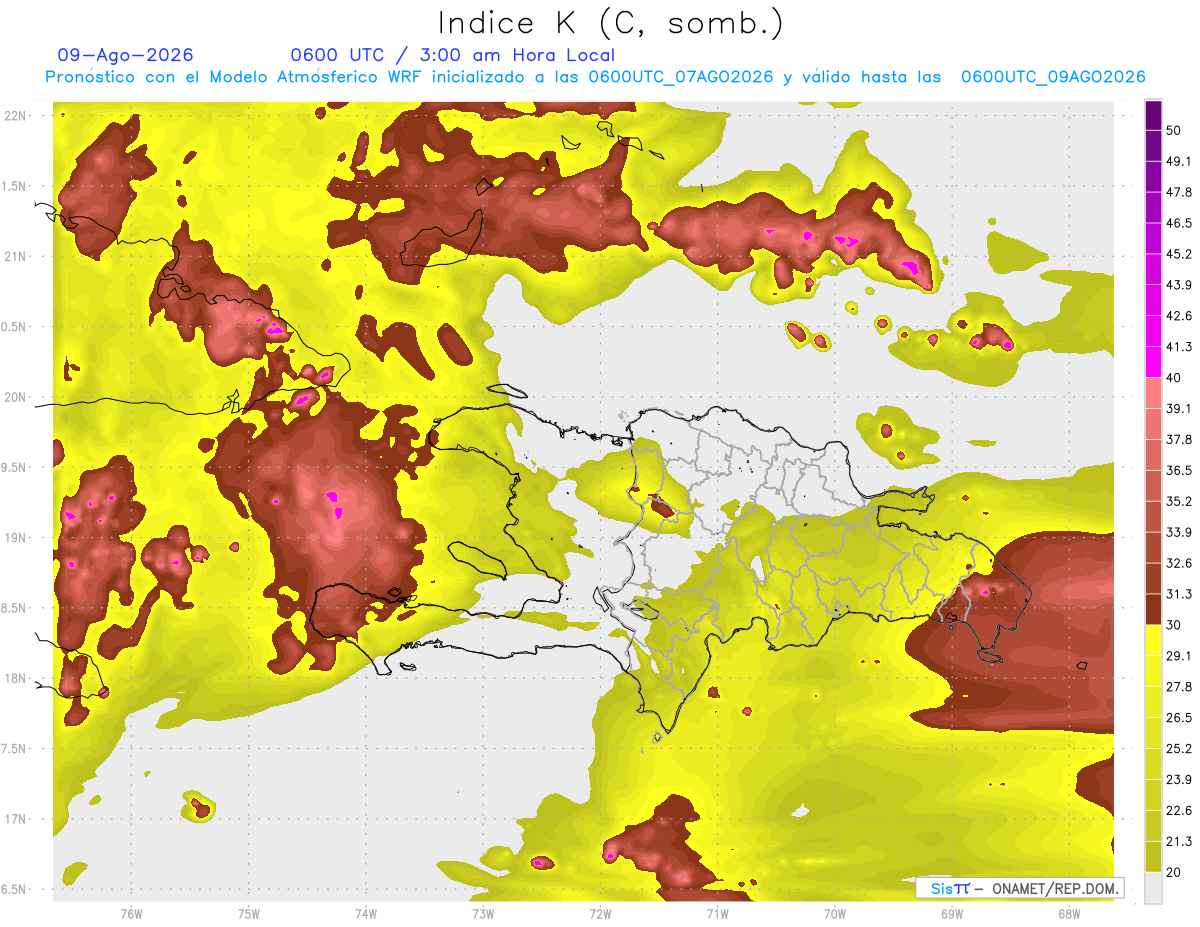This screenshot has height=927, width=1200.
Task: Click the colorbar value 37.8
Action: (x=1179, y=439)
